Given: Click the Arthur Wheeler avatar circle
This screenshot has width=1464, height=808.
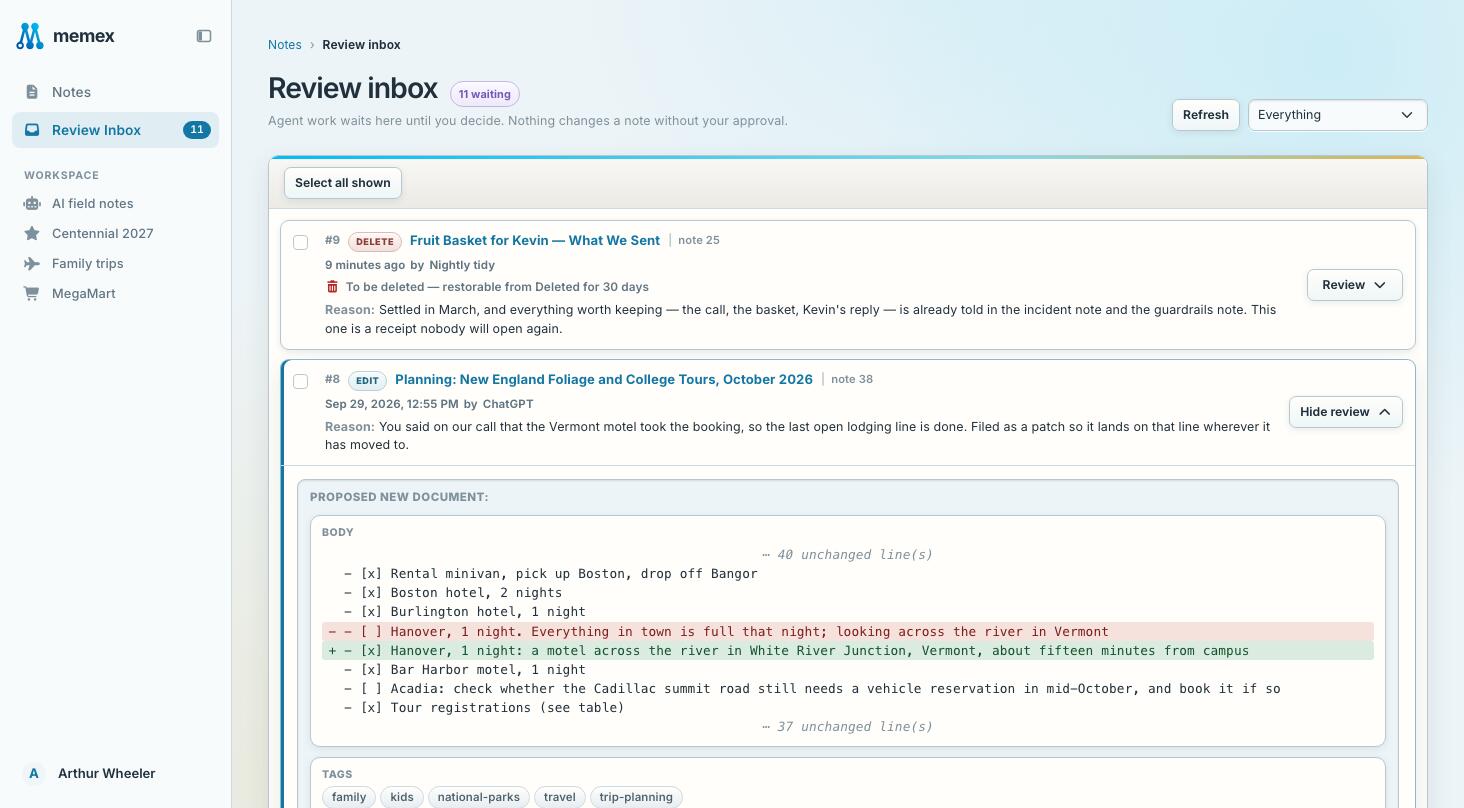Looking at the screenshot, I should coord(34,773).
